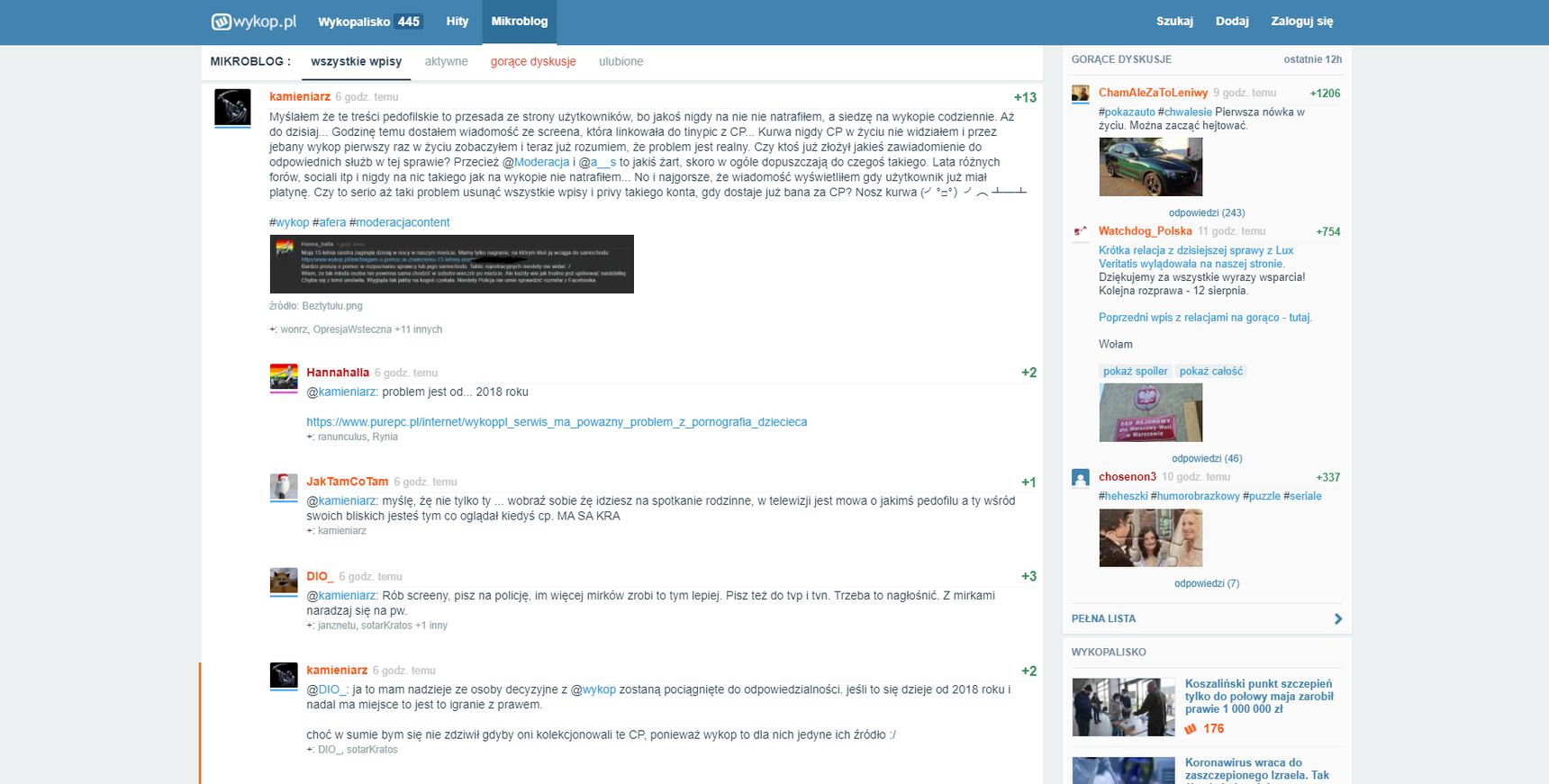This screenshot has width=1549, height=784.
Task: Open the purepc.pl article link
Action: coord(557,422)
